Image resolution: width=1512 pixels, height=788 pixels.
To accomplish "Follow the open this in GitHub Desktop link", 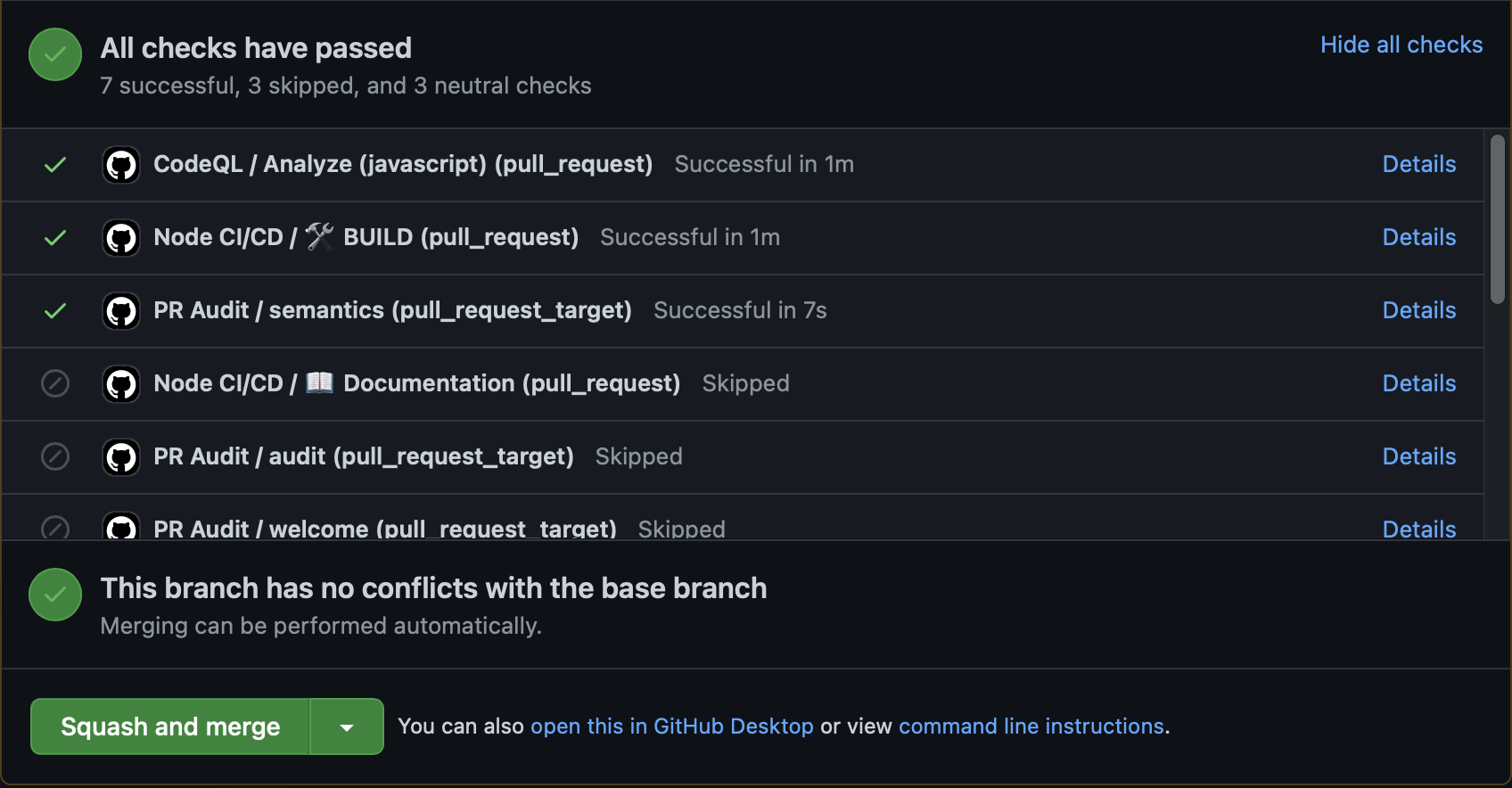I will 671,727.
